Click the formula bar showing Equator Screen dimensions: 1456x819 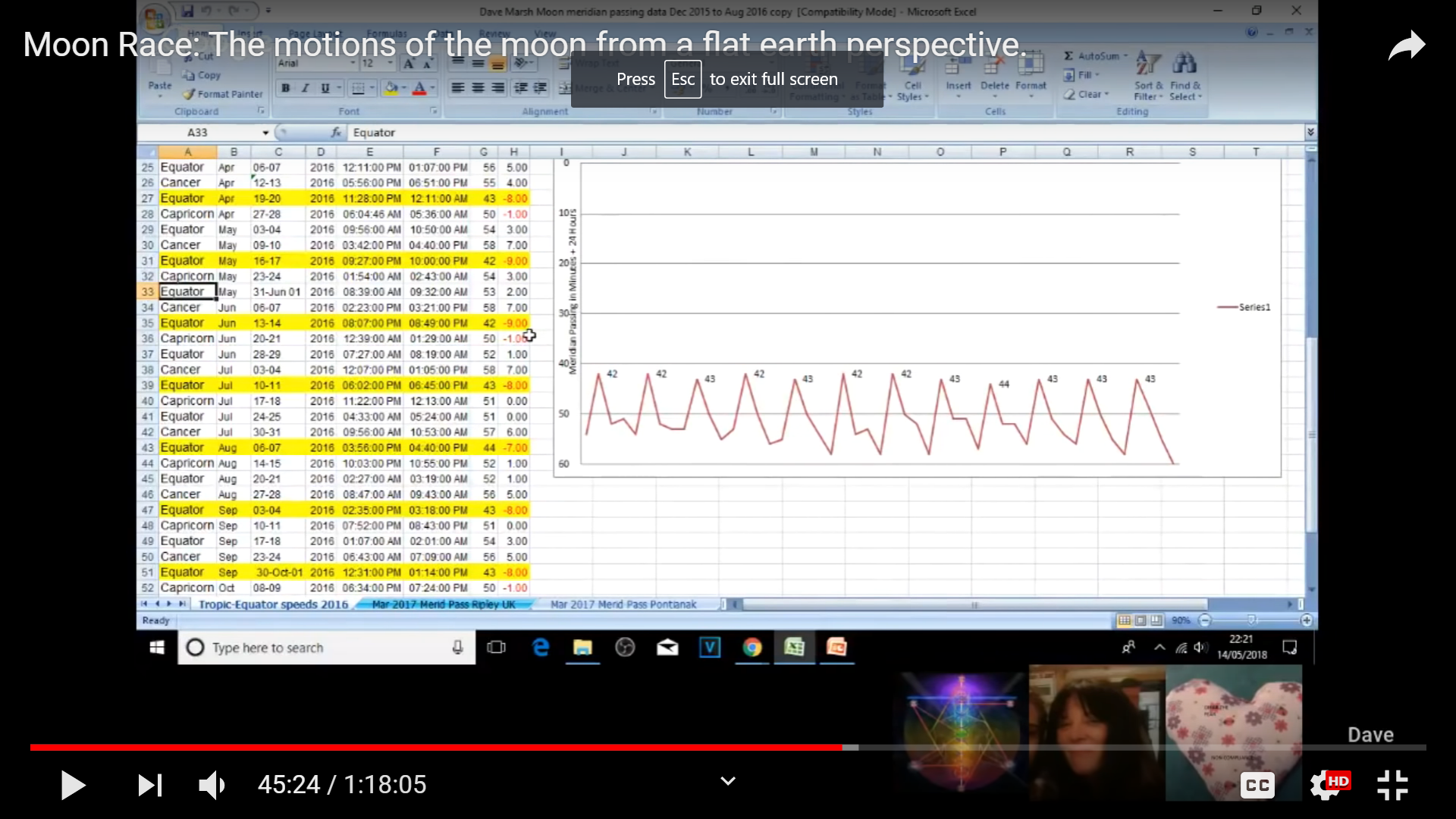tap(825, 133)
